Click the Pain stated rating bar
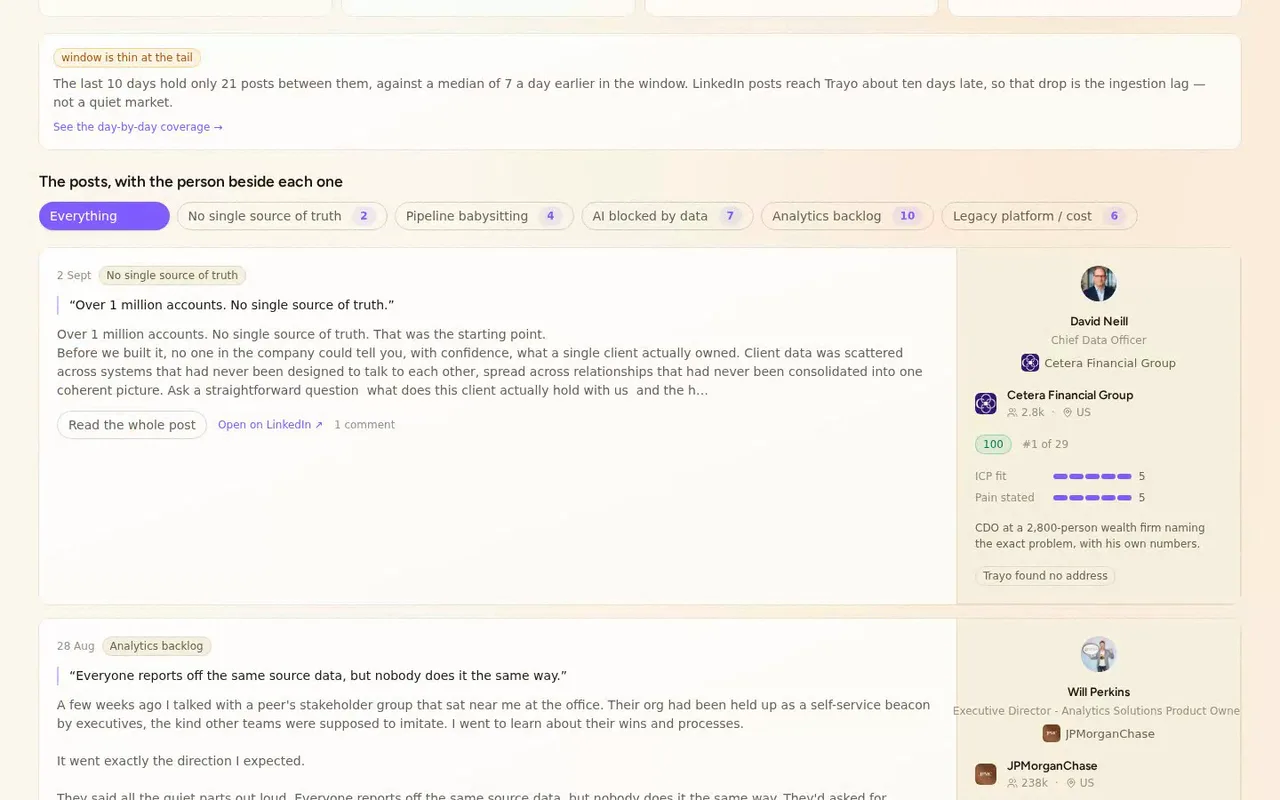The height and width of the screenshot is (800, 1280). pos(1092,497)
